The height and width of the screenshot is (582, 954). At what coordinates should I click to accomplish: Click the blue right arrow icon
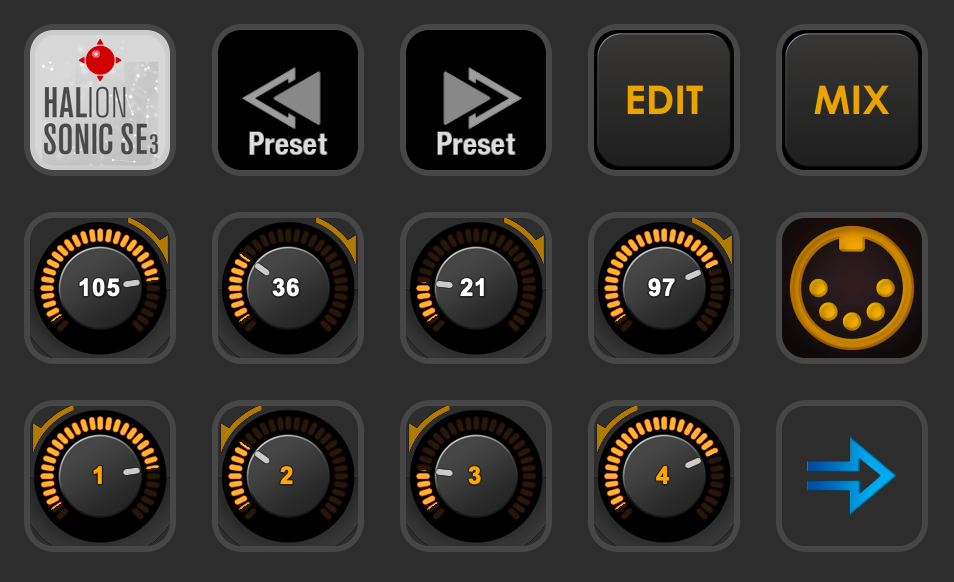pyautogui.click(x=852, y=476)
